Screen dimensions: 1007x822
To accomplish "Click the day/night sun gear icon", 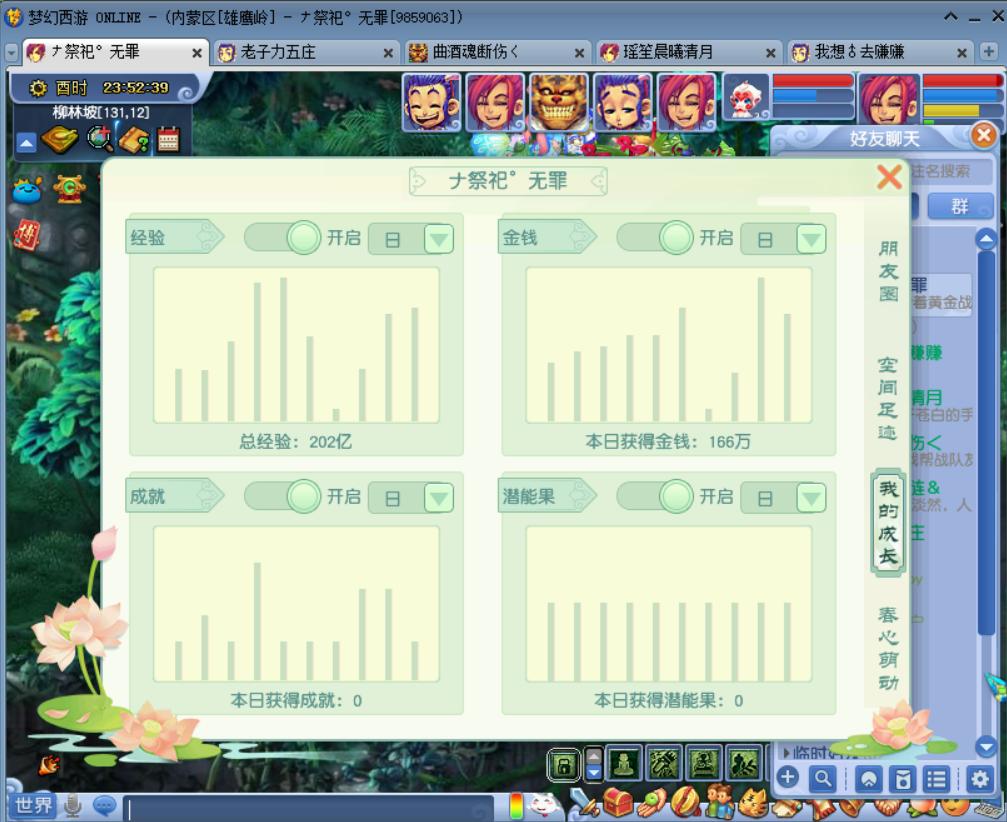I will 38,88.
